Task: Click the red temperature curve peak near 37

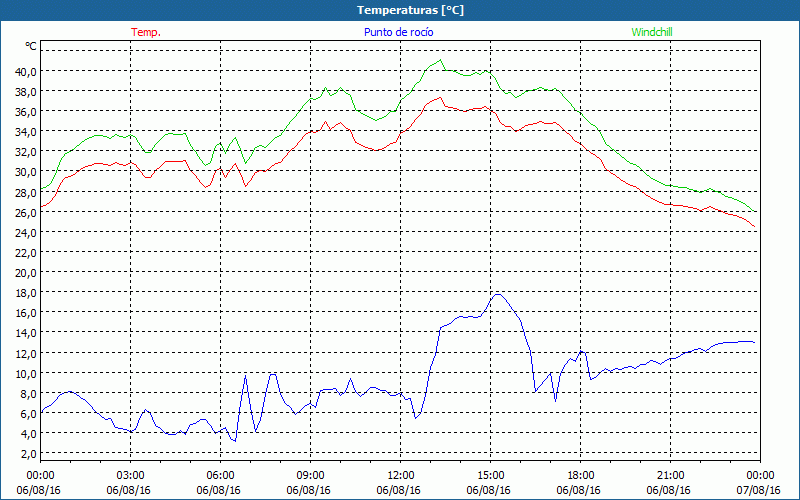Action: point(440,97)
